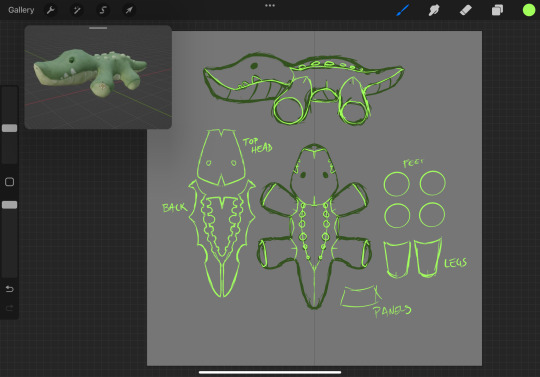Click the 3D crocodile reference image
Screen dimensions: 540x377
(90, 73)
